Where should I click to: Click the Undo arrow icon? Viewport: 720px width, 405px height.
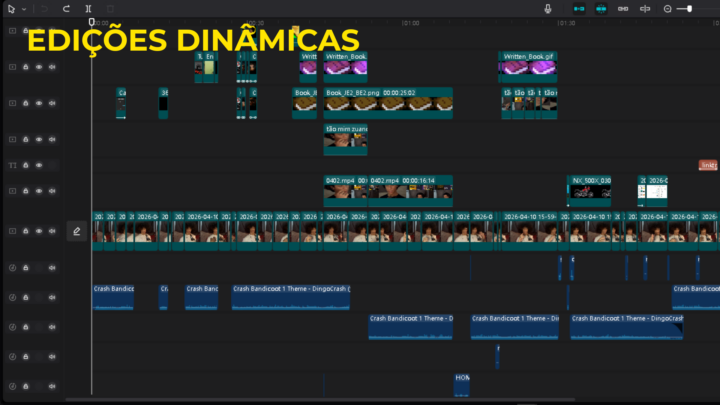(44, 8)
